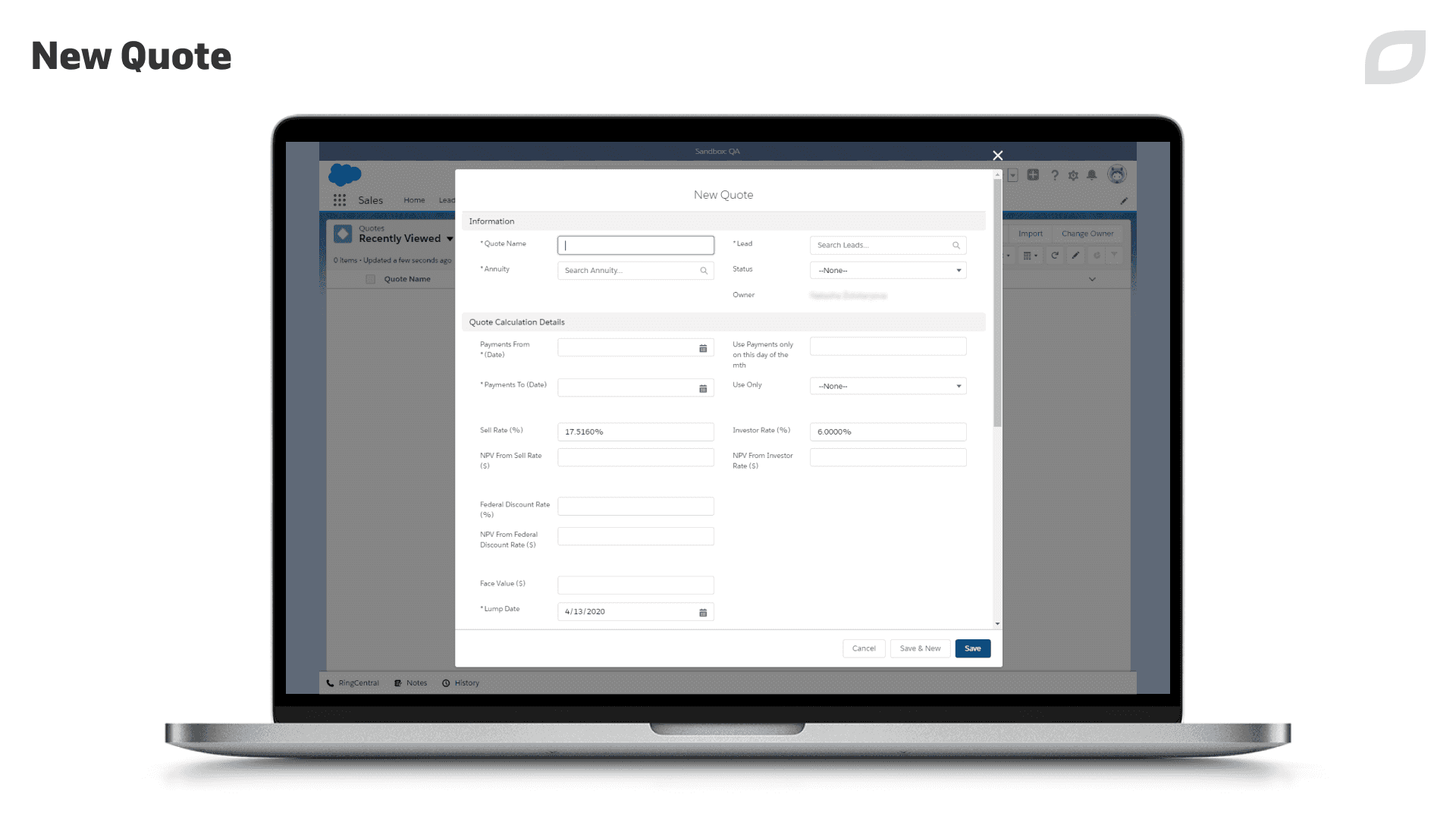Click the Notes tab at bottom
1456x819 pixels.
point(418,682)
